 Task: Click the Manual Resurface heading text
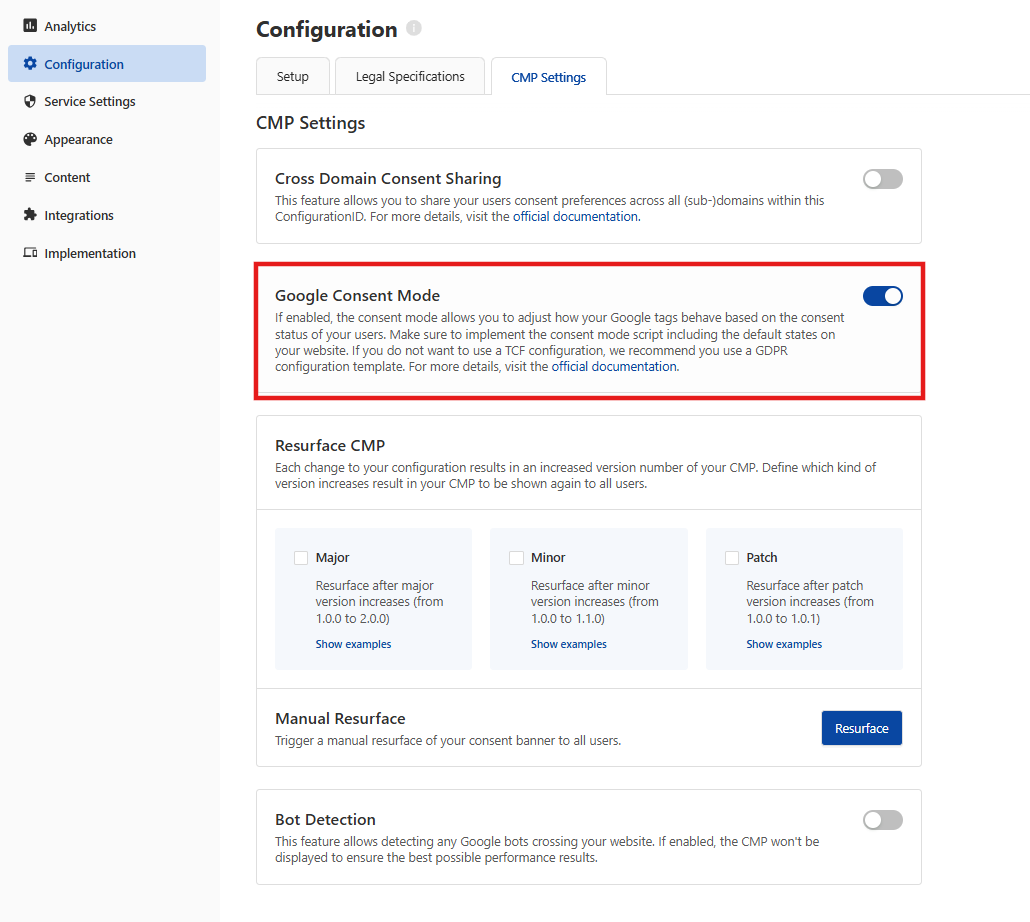pyautogui.click(x=340, y=718)
